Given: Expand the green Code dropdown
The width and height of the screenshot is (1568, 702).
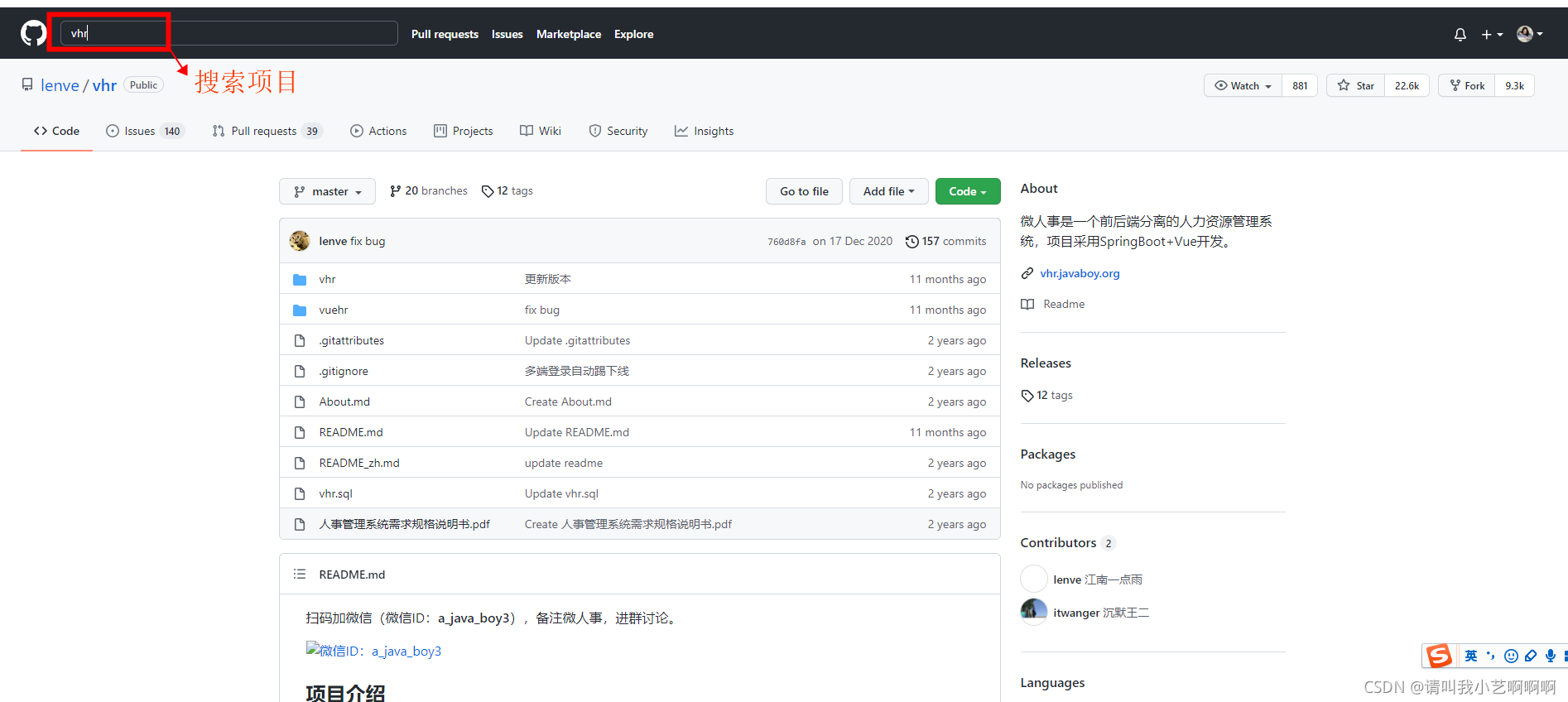Looking at the screenshot, I should tap(968, 191).
